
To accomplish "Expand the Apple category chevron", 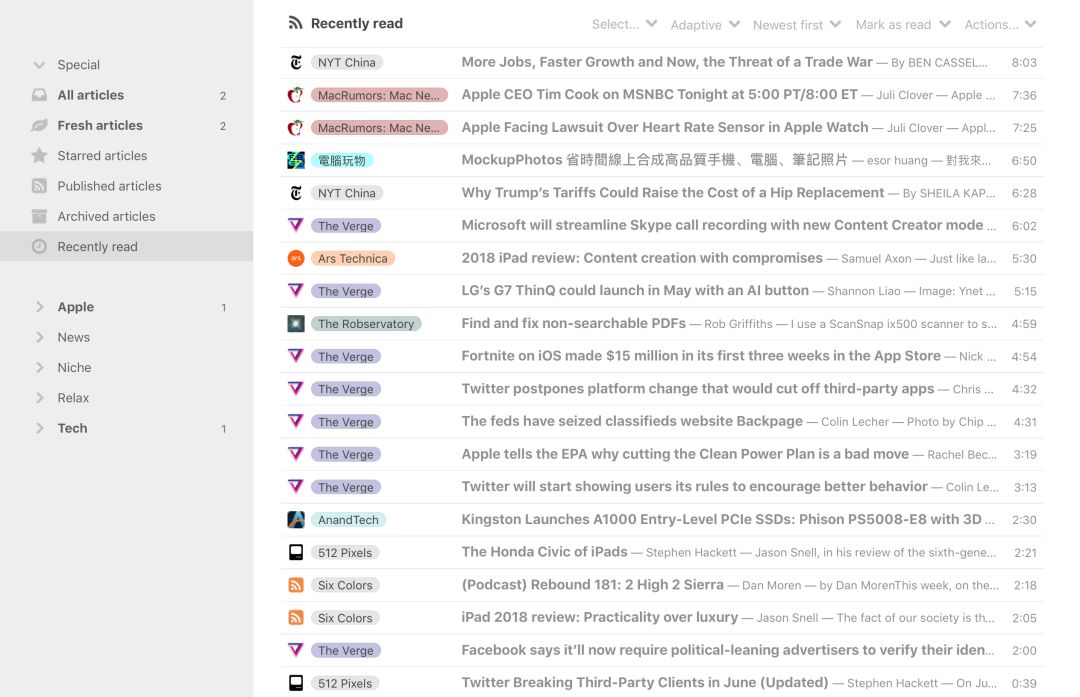I will (x=39, y=307).
